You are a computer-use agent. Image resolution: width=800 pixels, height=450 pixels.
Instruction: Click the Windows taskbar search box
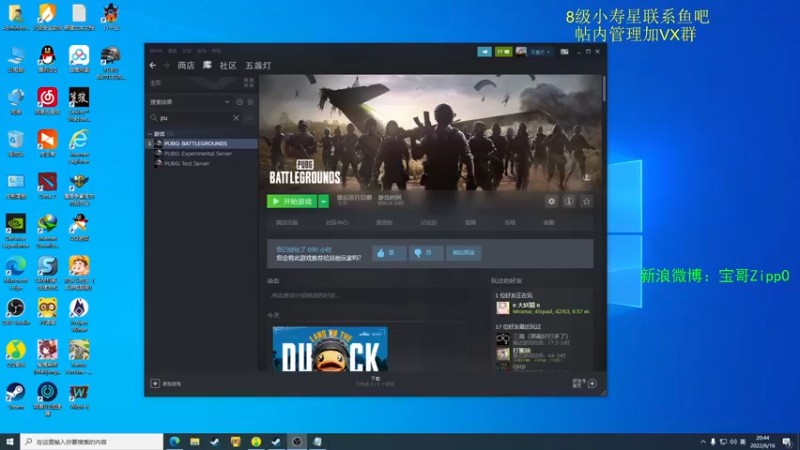click(92, 441)
